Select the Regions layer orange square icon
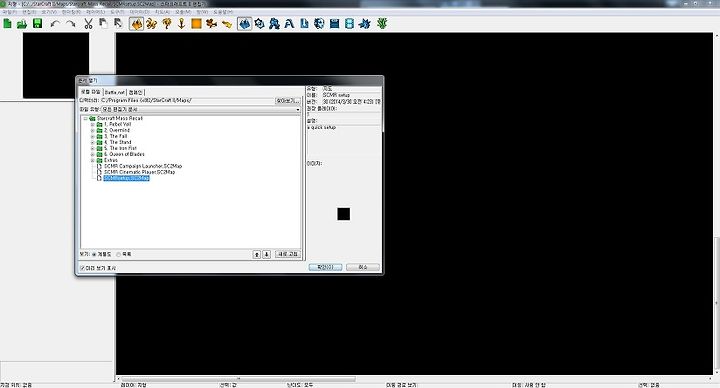 pos(196,24)
